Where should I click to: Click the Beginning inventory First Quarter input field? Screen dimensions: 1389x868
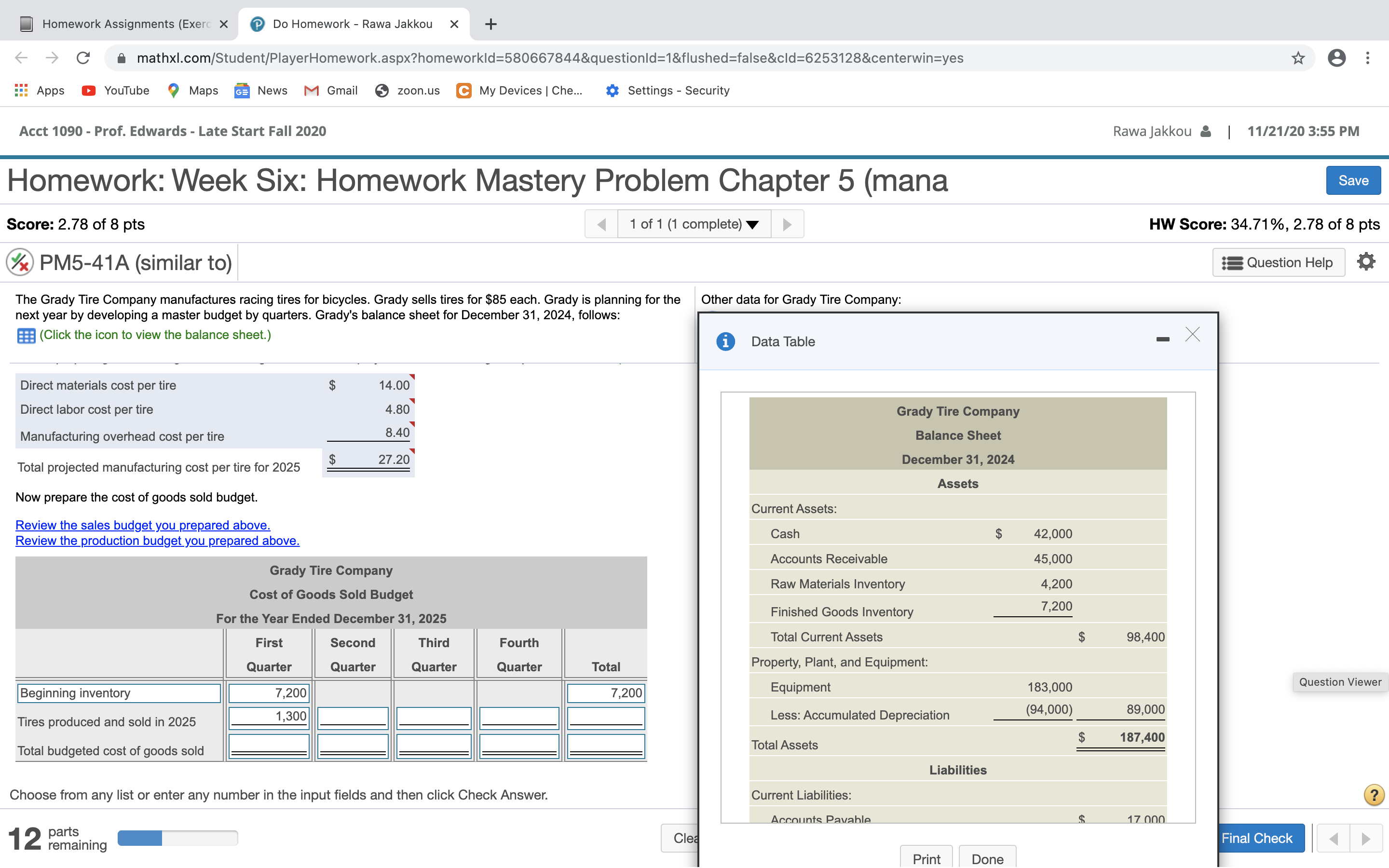(x=268, y=693)
